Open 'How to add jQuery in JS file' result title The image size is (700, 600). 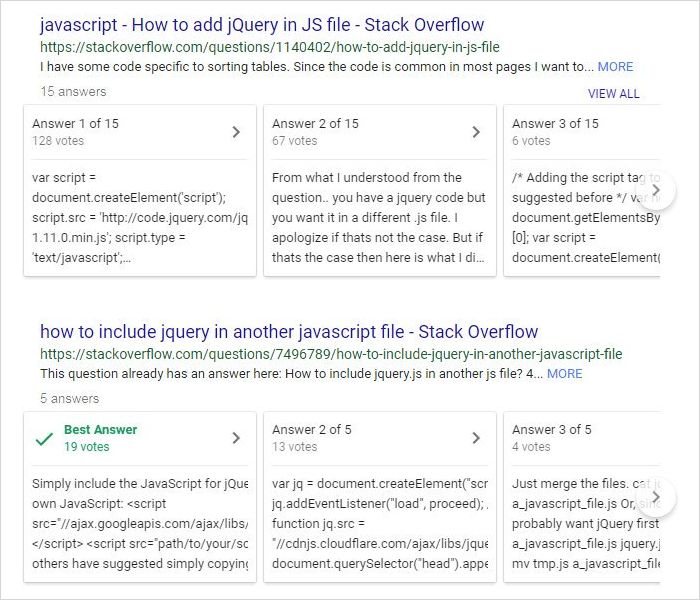click(x=262, y=25)
